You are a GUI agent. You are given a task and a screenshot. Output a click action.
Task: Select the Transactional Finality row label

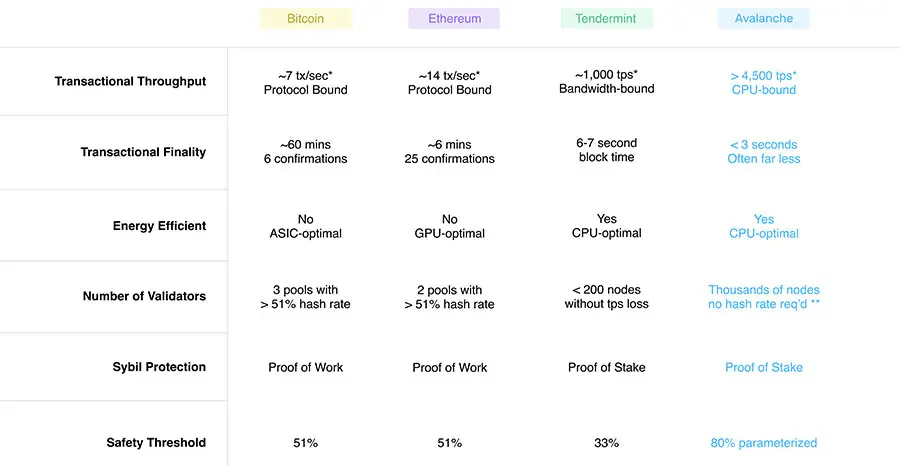(143, 152)
